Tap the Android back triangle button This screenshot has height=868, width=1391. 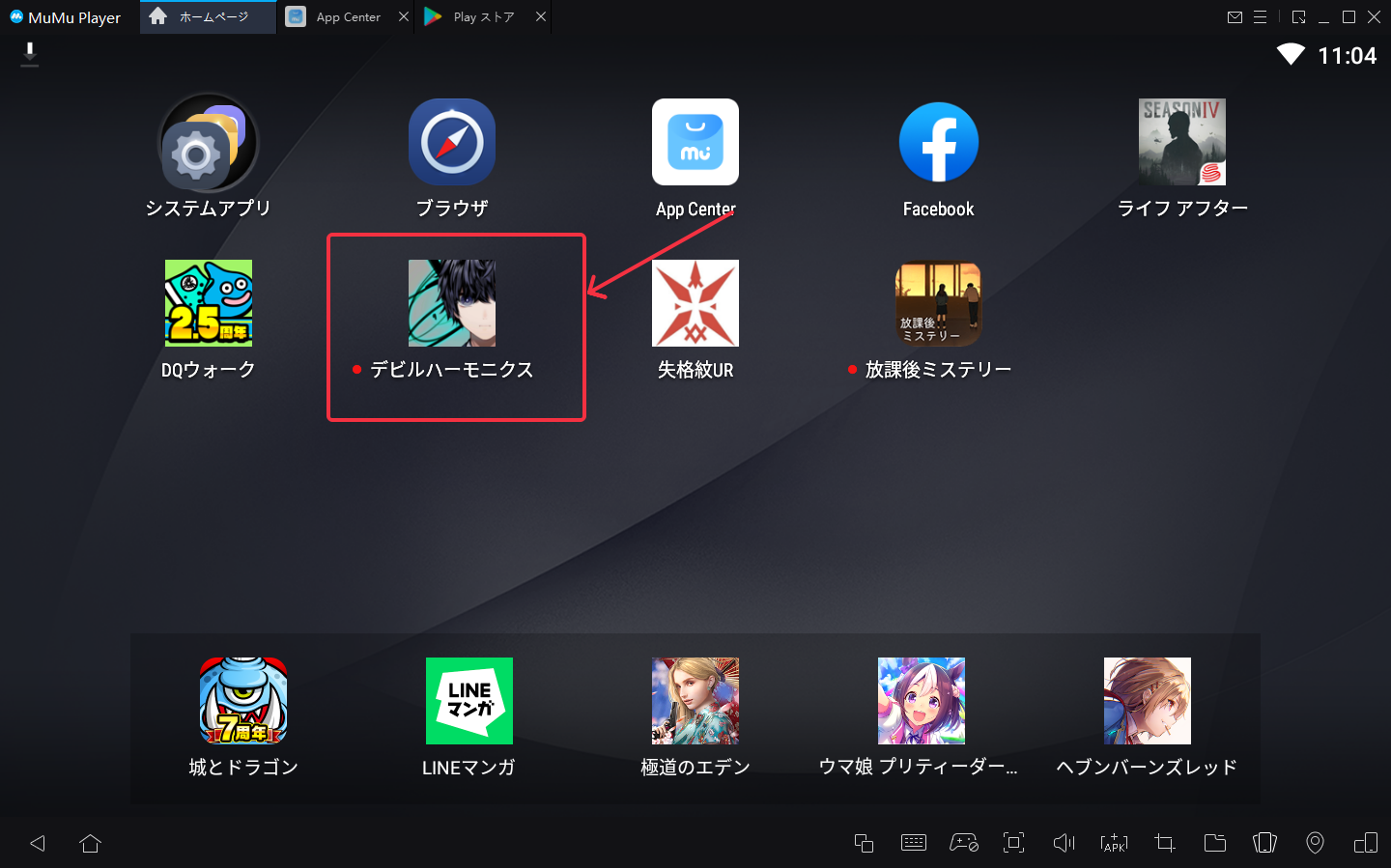point(38,843)
